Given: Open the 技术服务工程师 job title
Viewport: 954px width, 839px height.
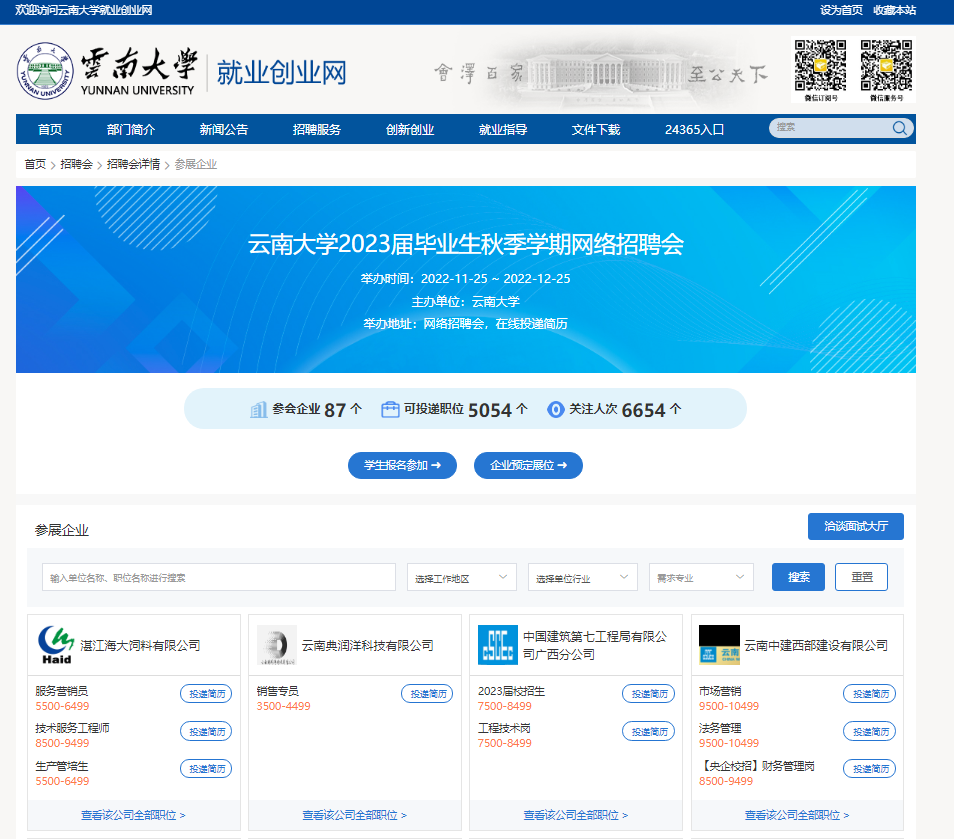Looking at the screenshot, I should [x=72, y=728].
